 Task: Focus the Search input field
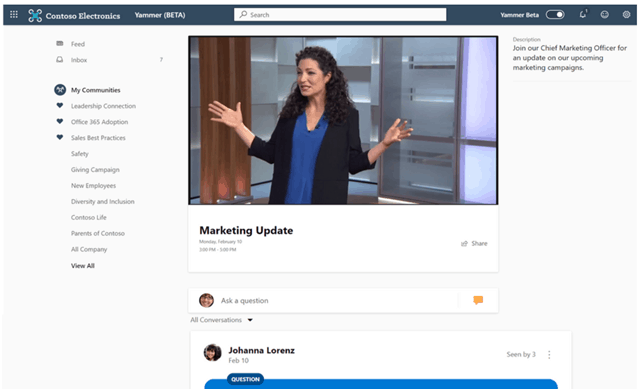click(x=340, y=15)
